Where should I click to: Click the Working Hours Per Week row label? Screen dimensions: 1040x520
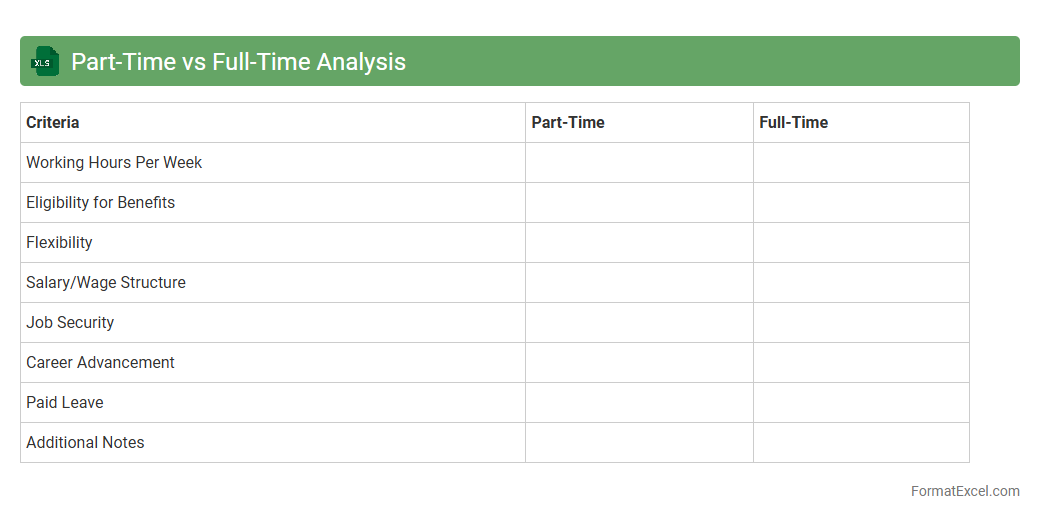click(114, 163)
